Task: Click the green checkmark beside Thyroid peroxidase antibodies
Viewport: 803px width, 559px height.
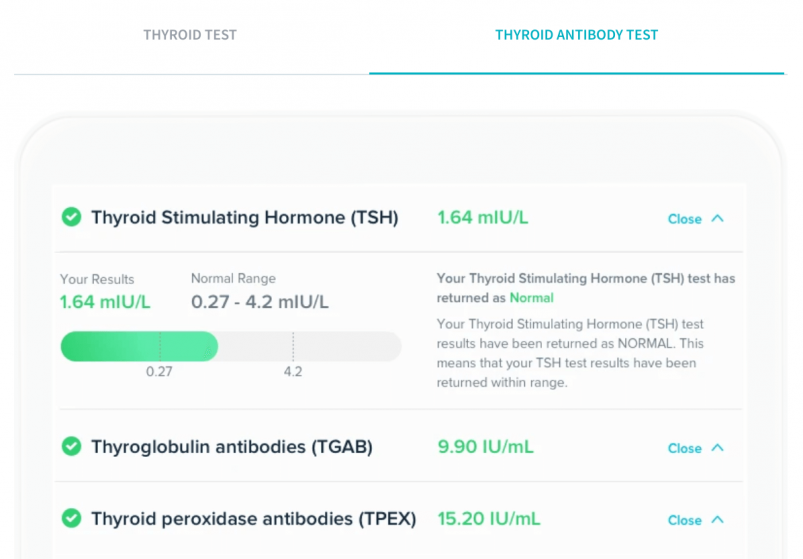Action: pos(71,518)
